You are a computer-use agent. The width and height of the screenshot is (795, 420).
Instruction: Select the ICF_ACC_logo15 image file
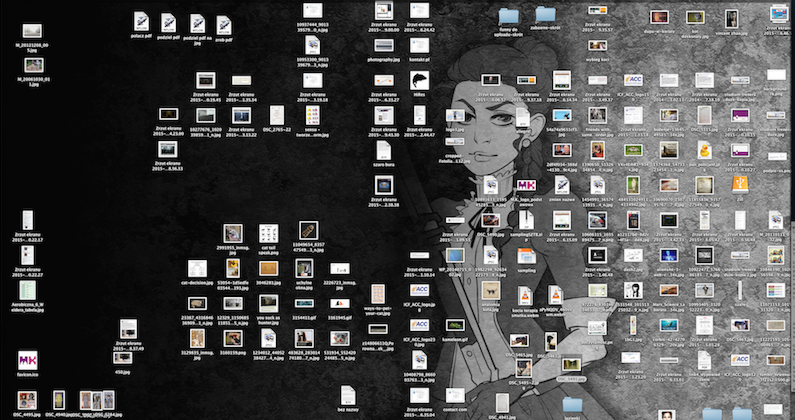click(x=633, y=81)
